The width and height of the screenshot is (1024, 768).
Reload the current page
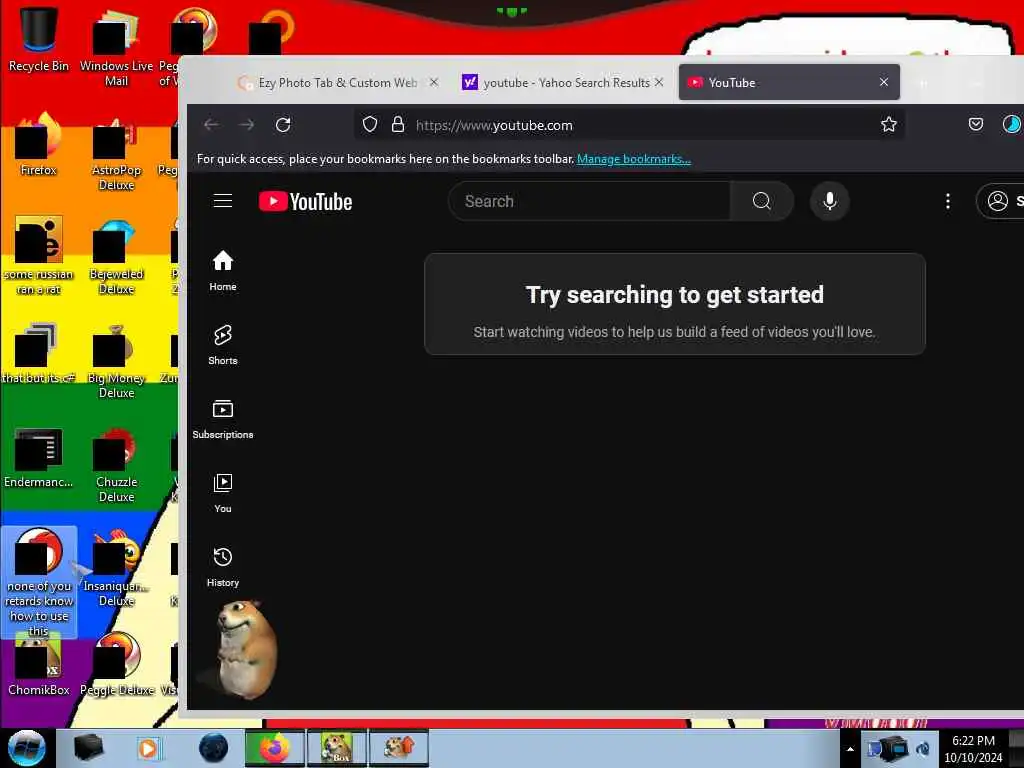click(283, 125)
